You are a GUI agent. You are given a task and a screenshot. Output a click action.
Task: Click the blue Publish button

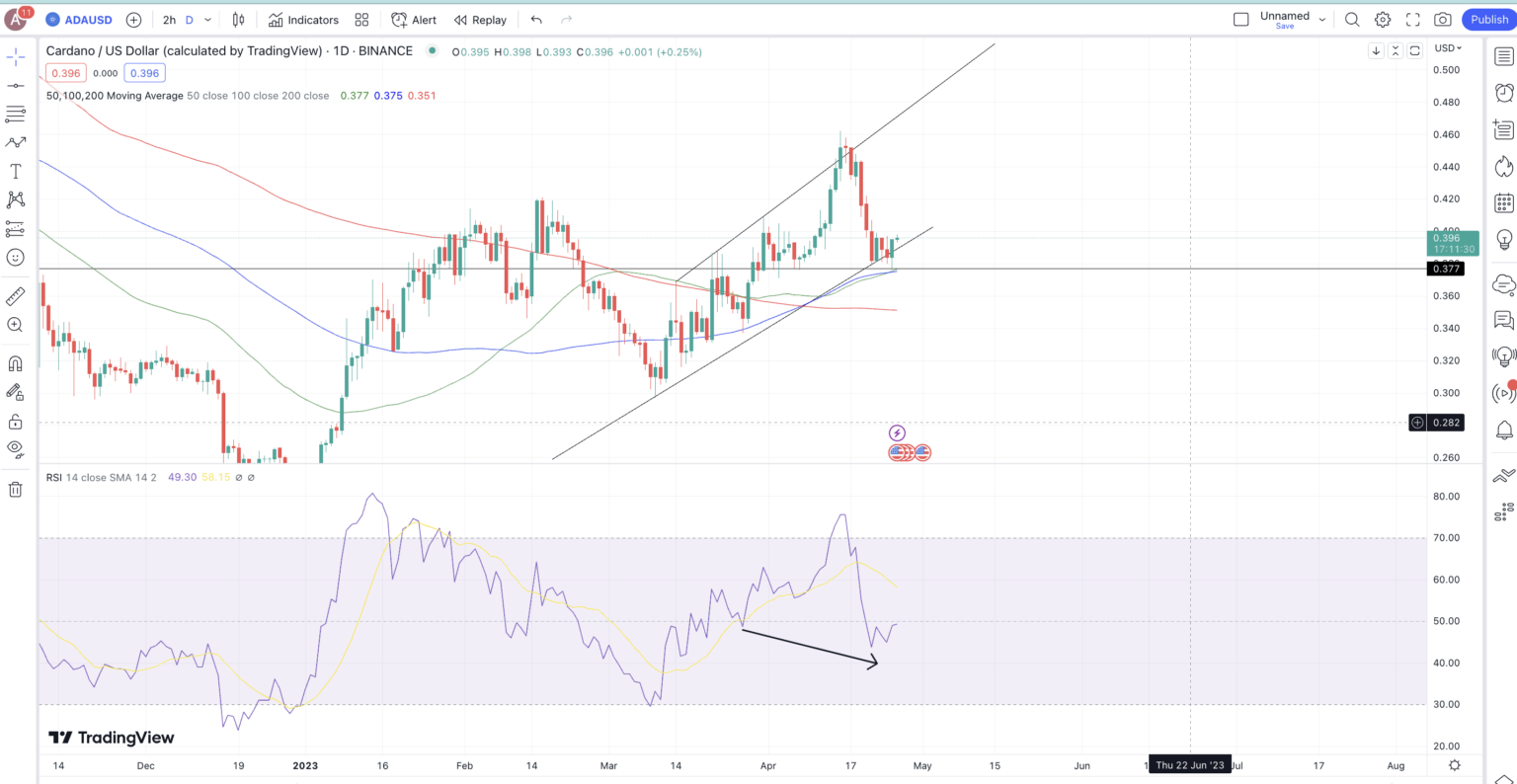tap(1487, 19)
